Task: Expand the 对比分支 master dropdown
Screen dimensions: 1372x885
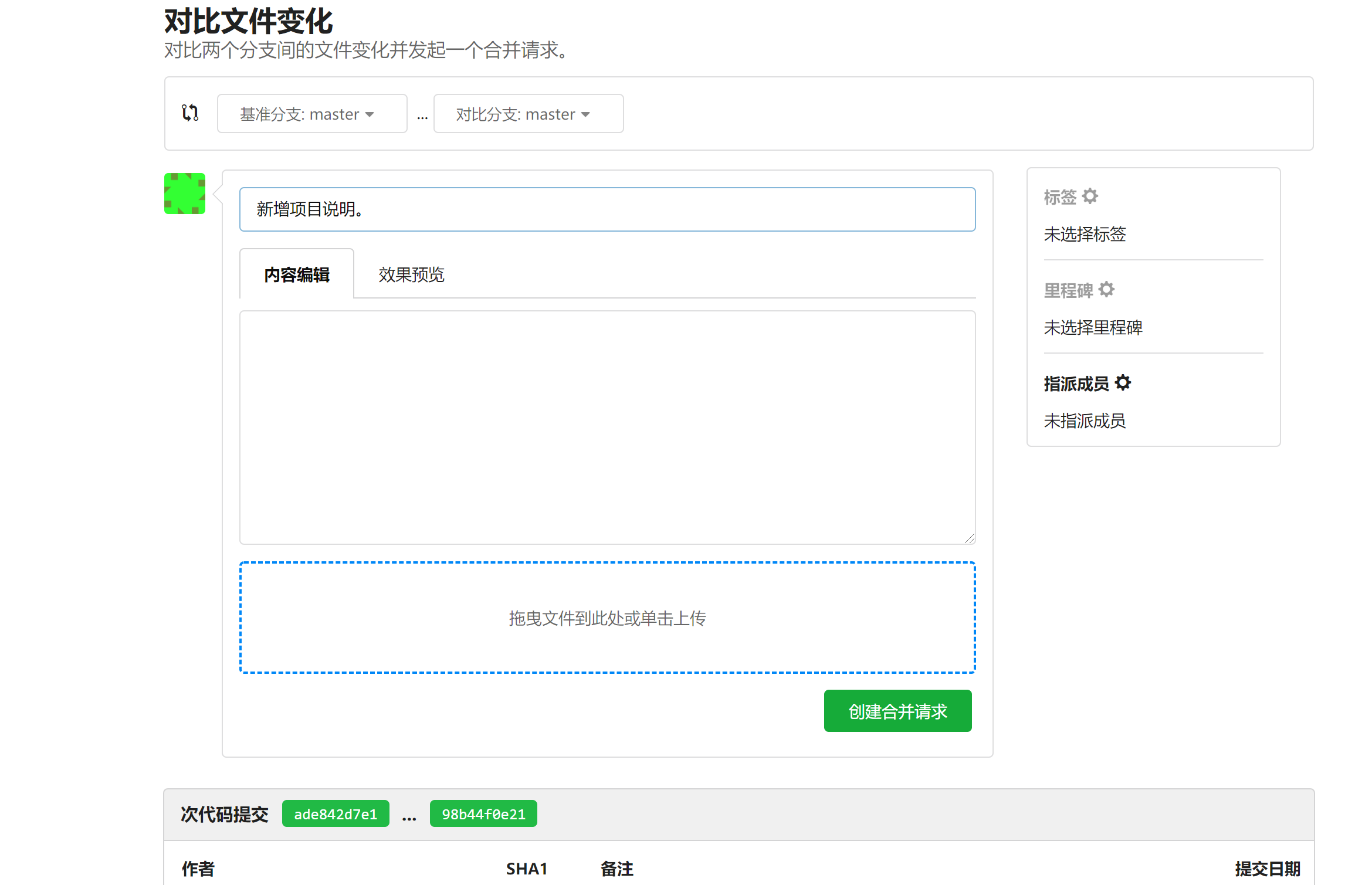Action: (528, 114)
